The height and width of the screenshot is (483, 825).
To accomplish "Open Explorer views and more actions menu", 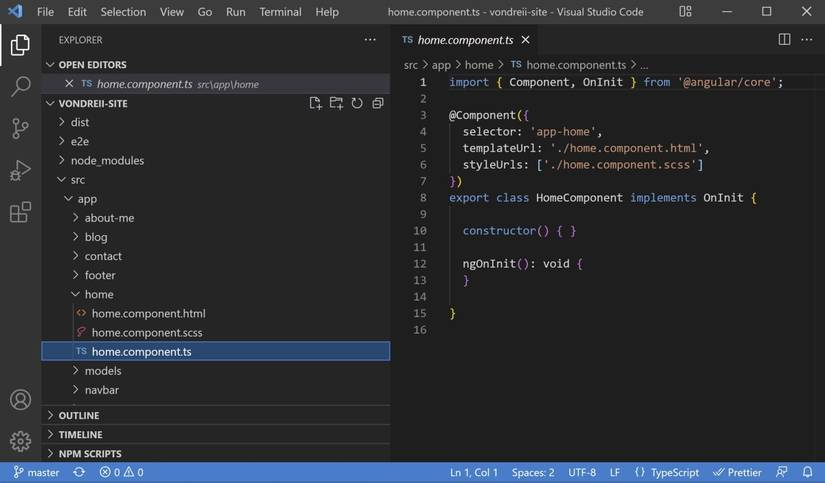I will pos(370,40).
